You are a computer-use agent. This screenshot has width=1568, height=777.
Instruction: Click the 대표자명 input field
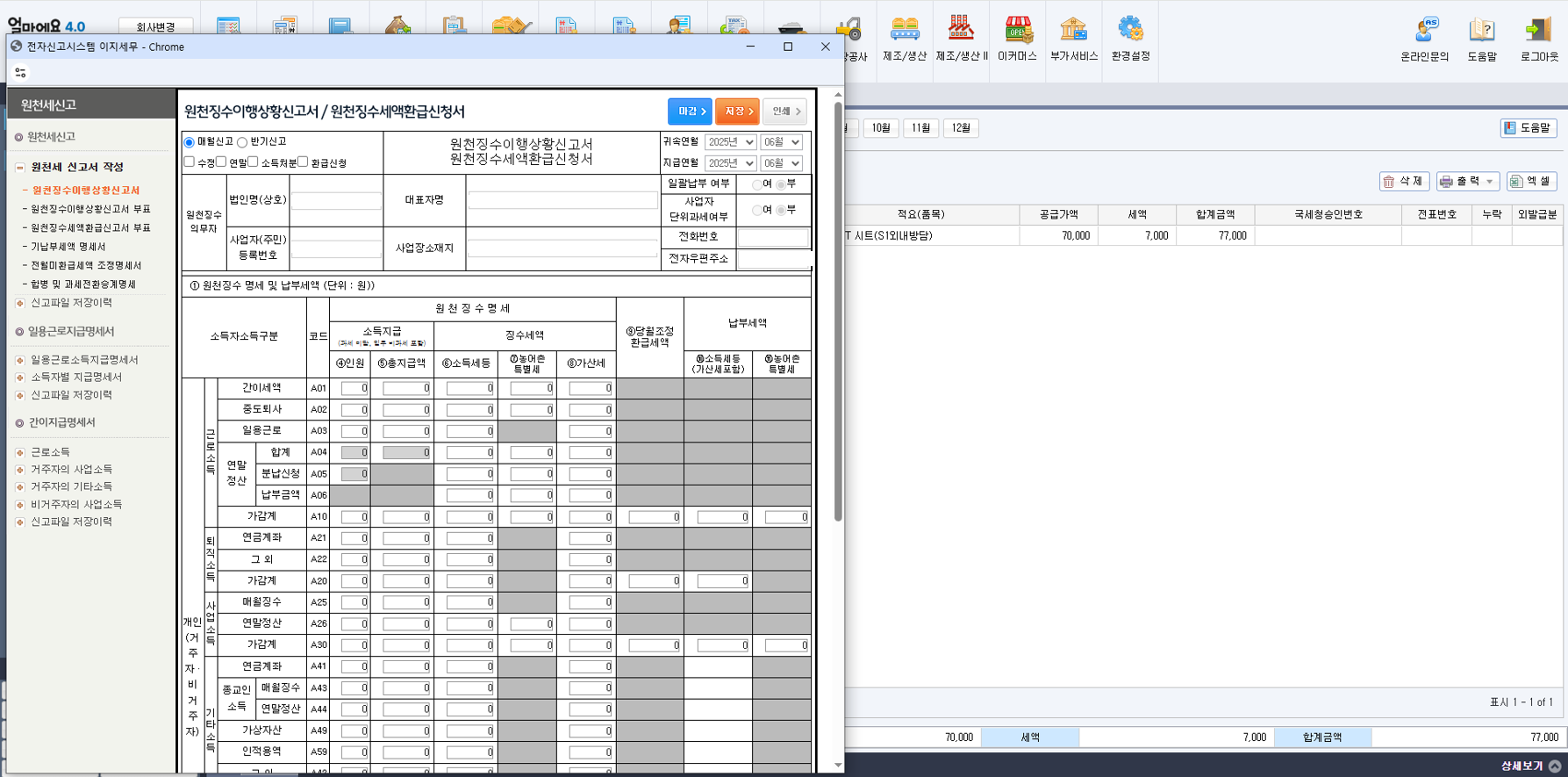tap(562, 200)
